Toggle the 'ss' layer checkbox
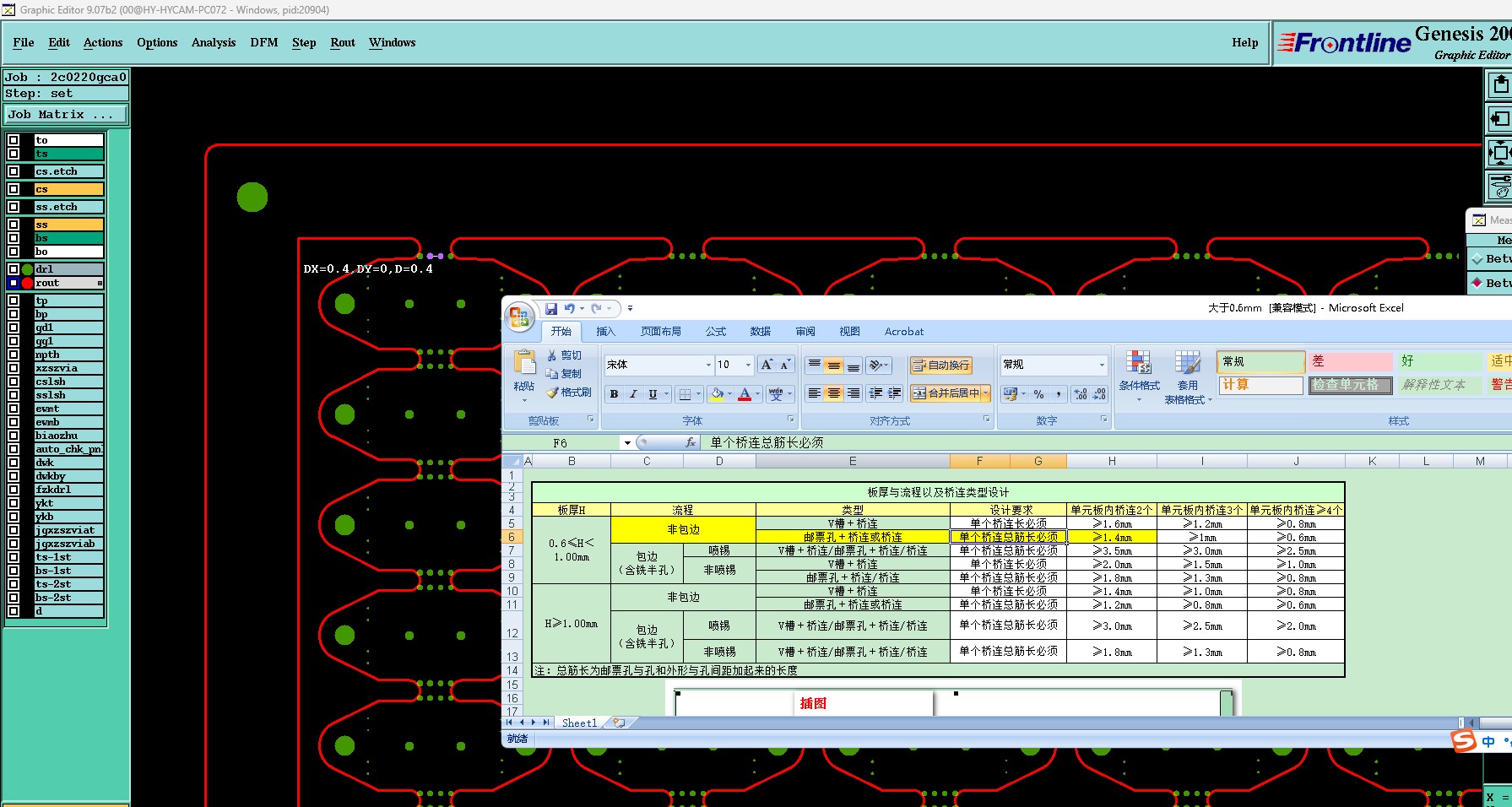1512x807 pixels. pos(14,225)
